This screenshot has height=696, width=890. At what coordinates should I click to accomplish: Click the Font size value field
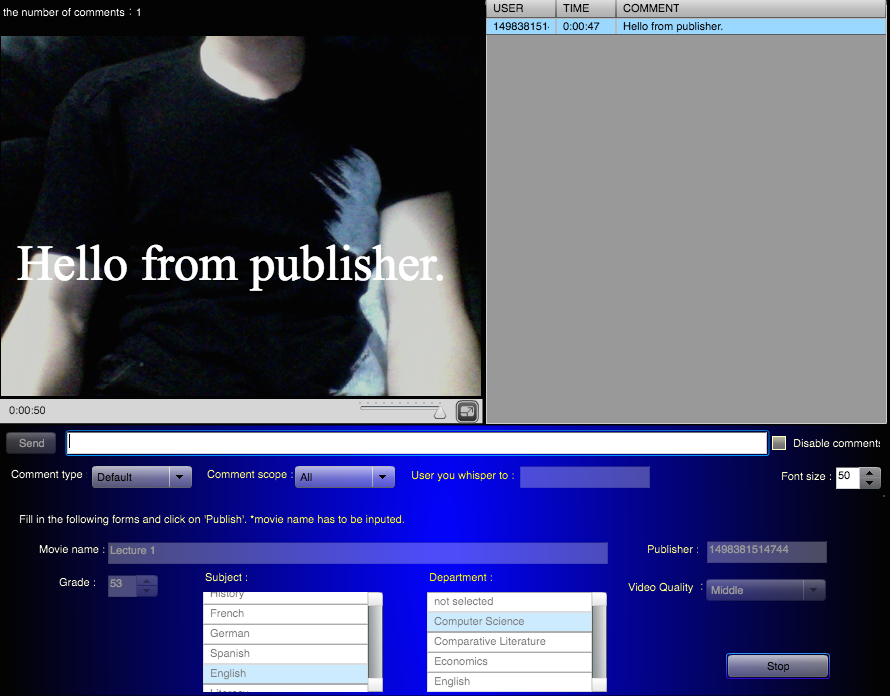[847, 477]
